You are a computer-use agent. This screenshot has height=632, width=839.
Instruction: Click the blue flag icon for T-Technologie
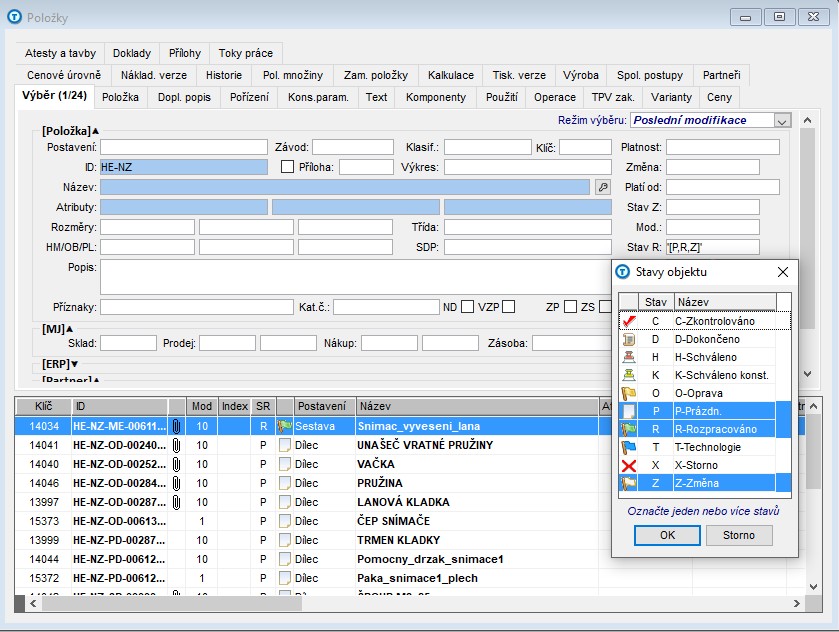(x=629, y=447)
